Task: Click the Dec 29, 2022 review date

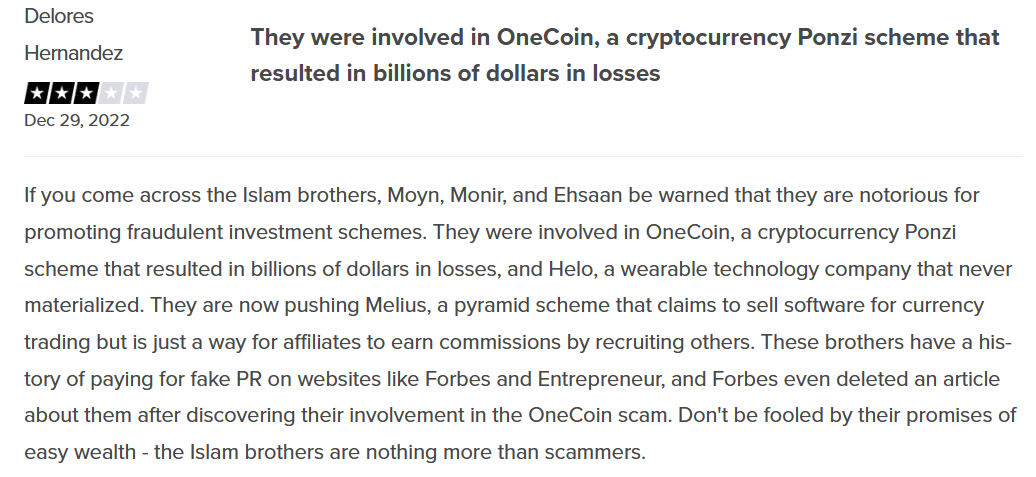Action: (76, 120)
